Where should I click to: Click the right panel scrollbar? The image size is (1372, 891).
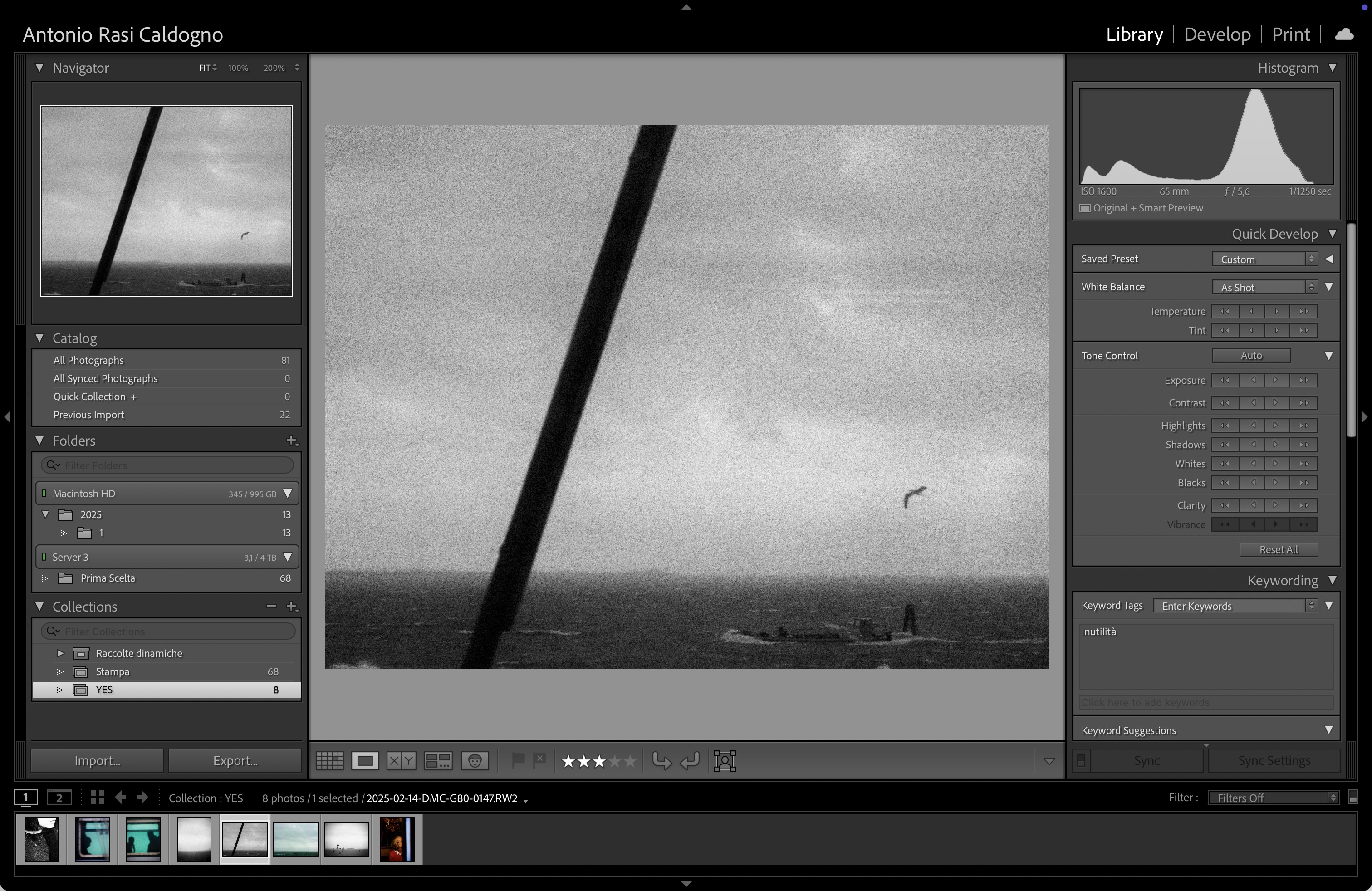(x=1351, y=331)
